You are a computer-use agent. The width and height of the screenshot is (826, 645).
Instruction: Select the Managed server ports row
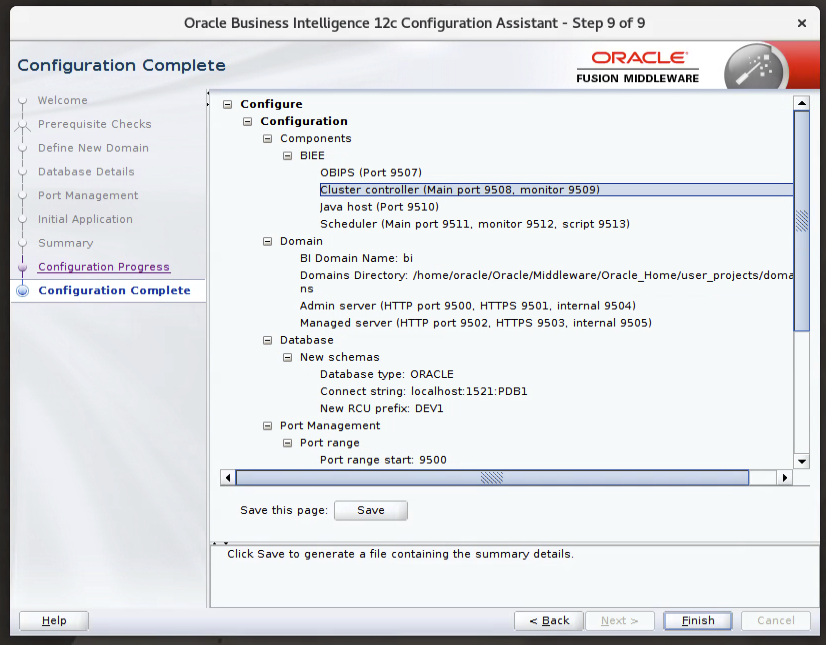476,323
